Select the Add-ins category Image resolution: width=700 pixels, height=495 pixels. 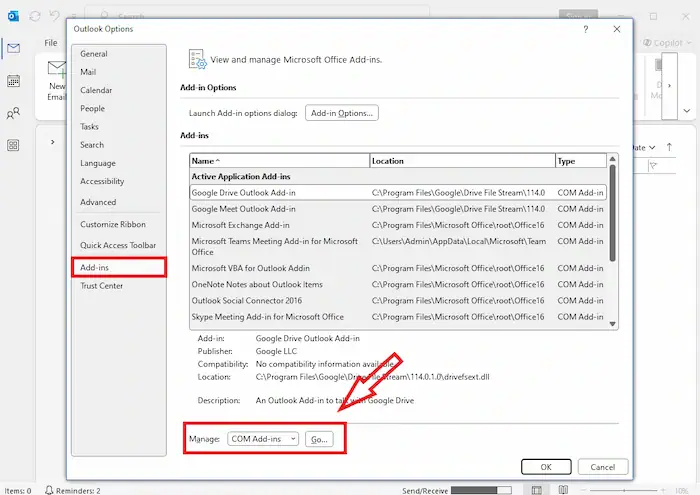pos(119,267)
